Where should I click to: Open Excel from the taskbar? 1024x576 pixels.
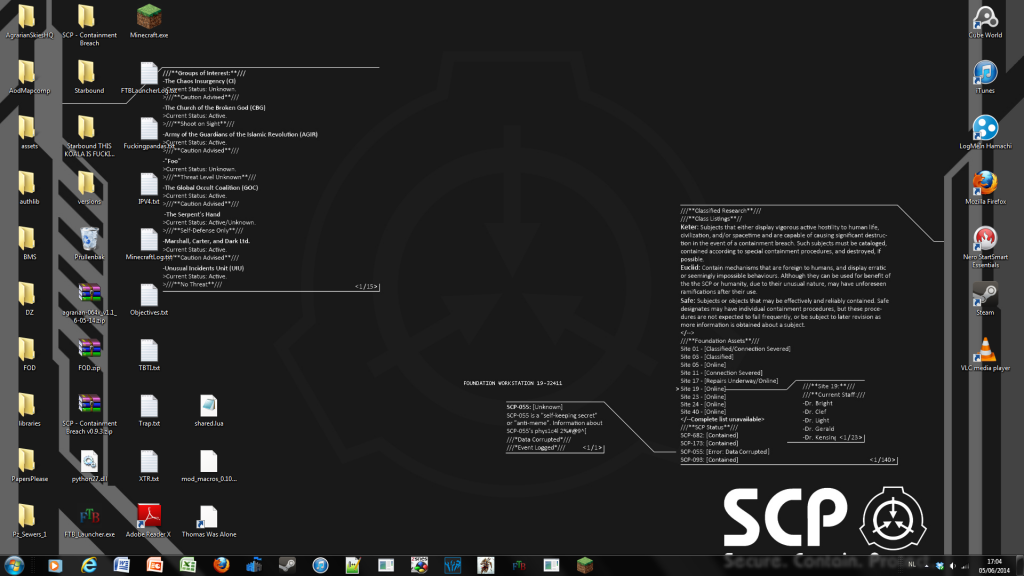[x=188, y=566]
